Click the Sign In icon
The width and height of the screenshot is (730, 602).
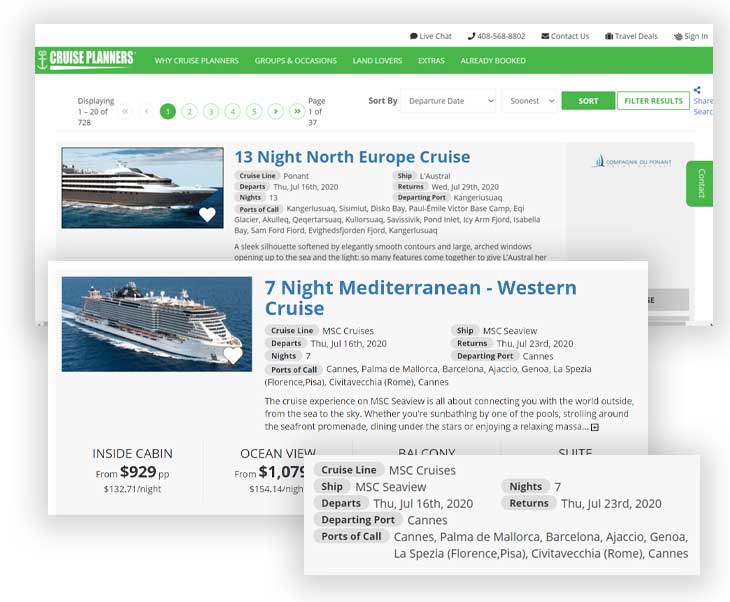(x=678, y=36)
